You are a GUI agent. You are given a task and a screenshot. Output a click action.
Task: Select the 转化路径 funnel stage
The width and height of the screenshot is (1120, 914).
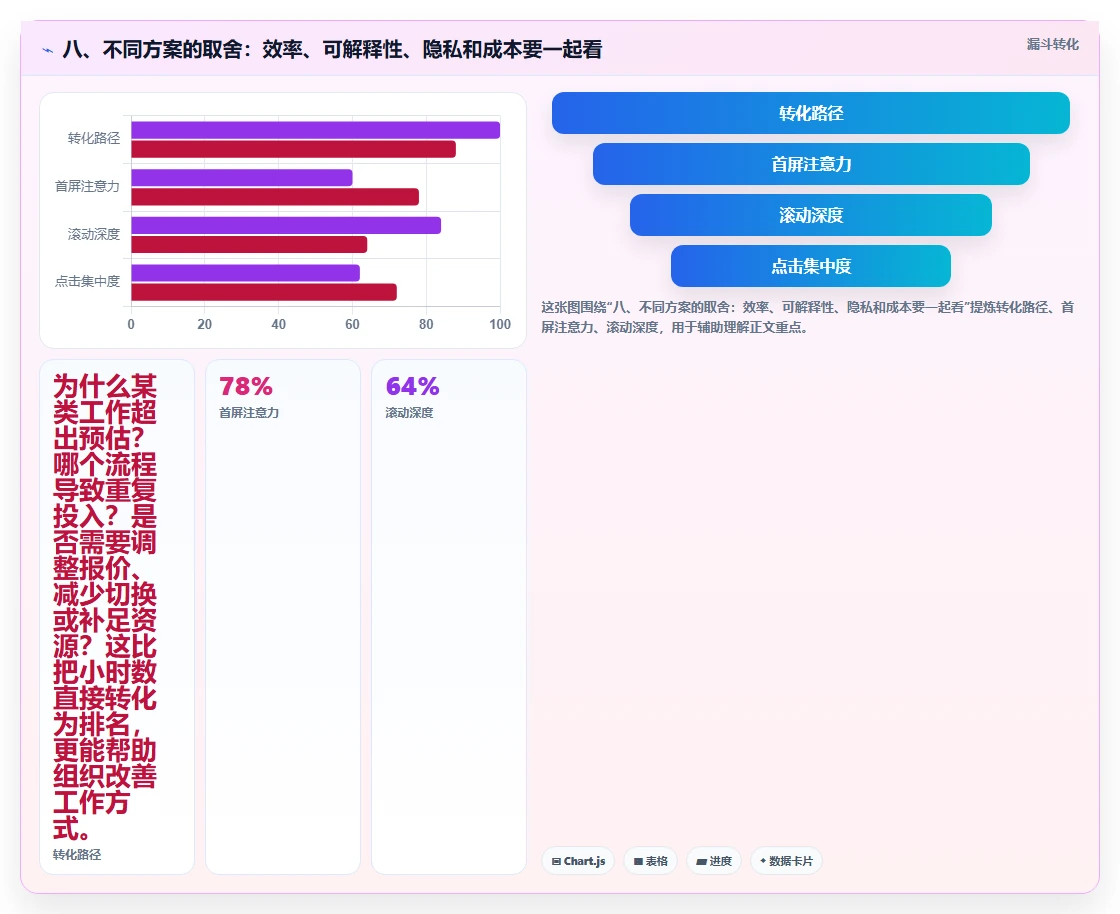811,113
